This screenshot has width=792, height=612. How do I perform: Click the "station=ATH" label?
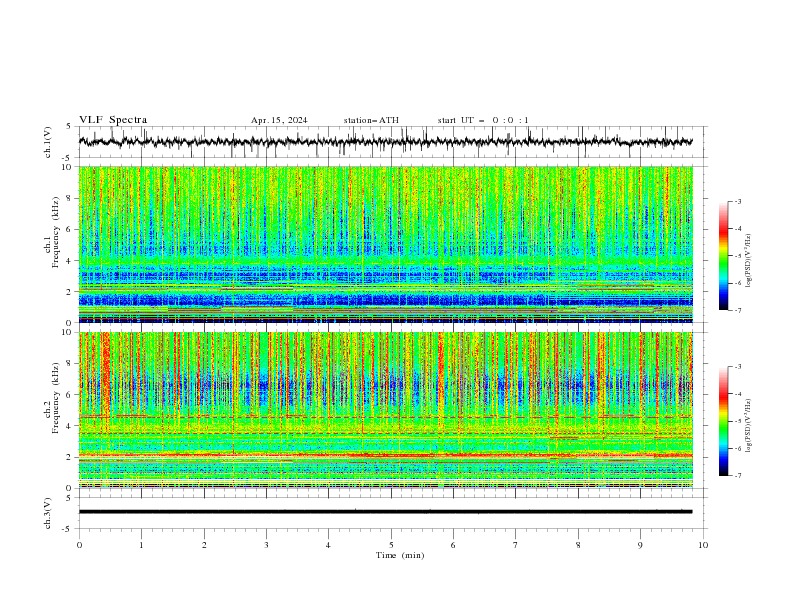click(x=371, y=120)
